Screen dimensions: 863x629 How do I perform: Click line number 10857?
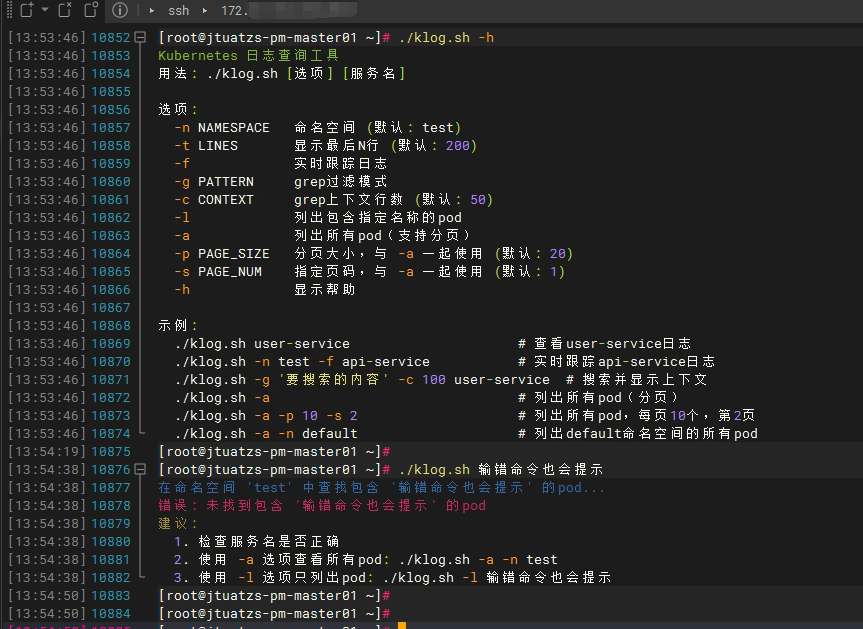coord(111,128)
